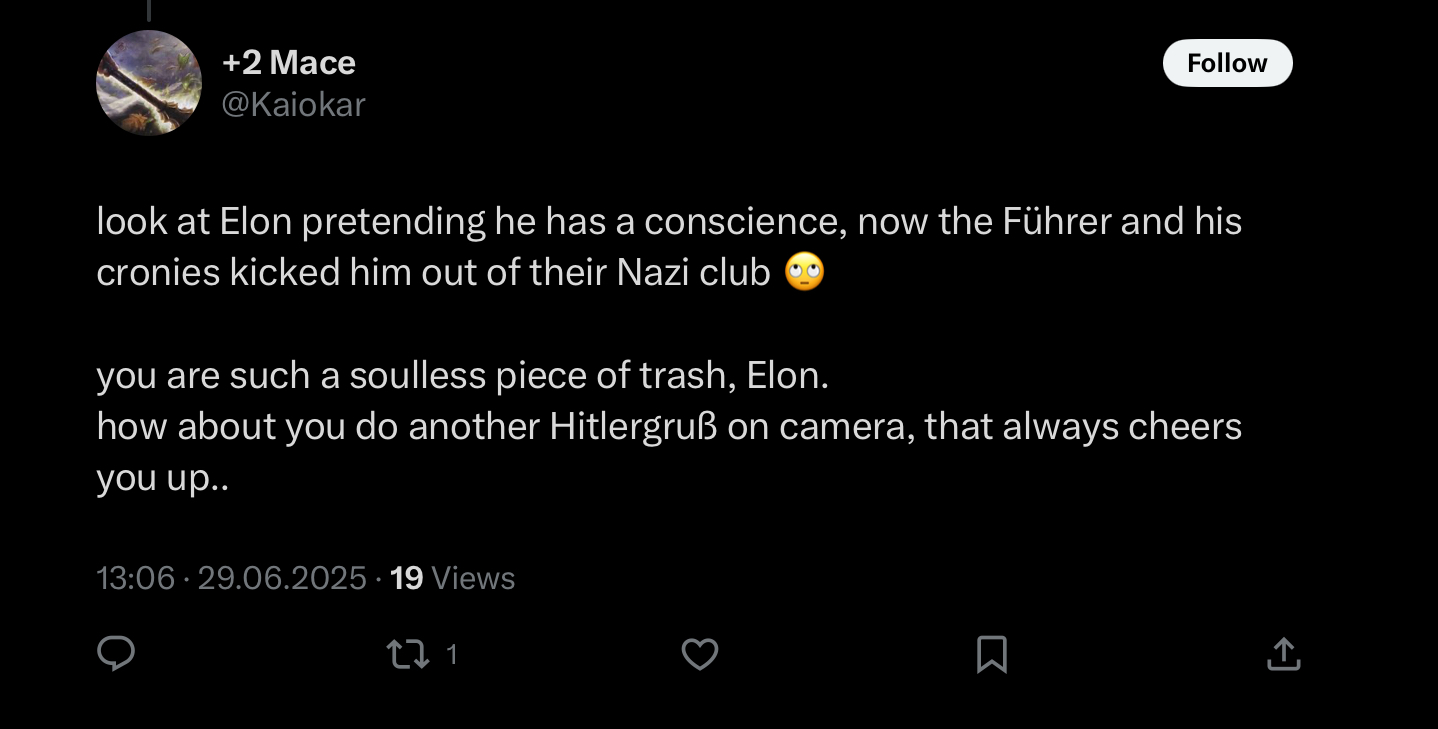Open +2 Mace's profile picture

[149, 83]
